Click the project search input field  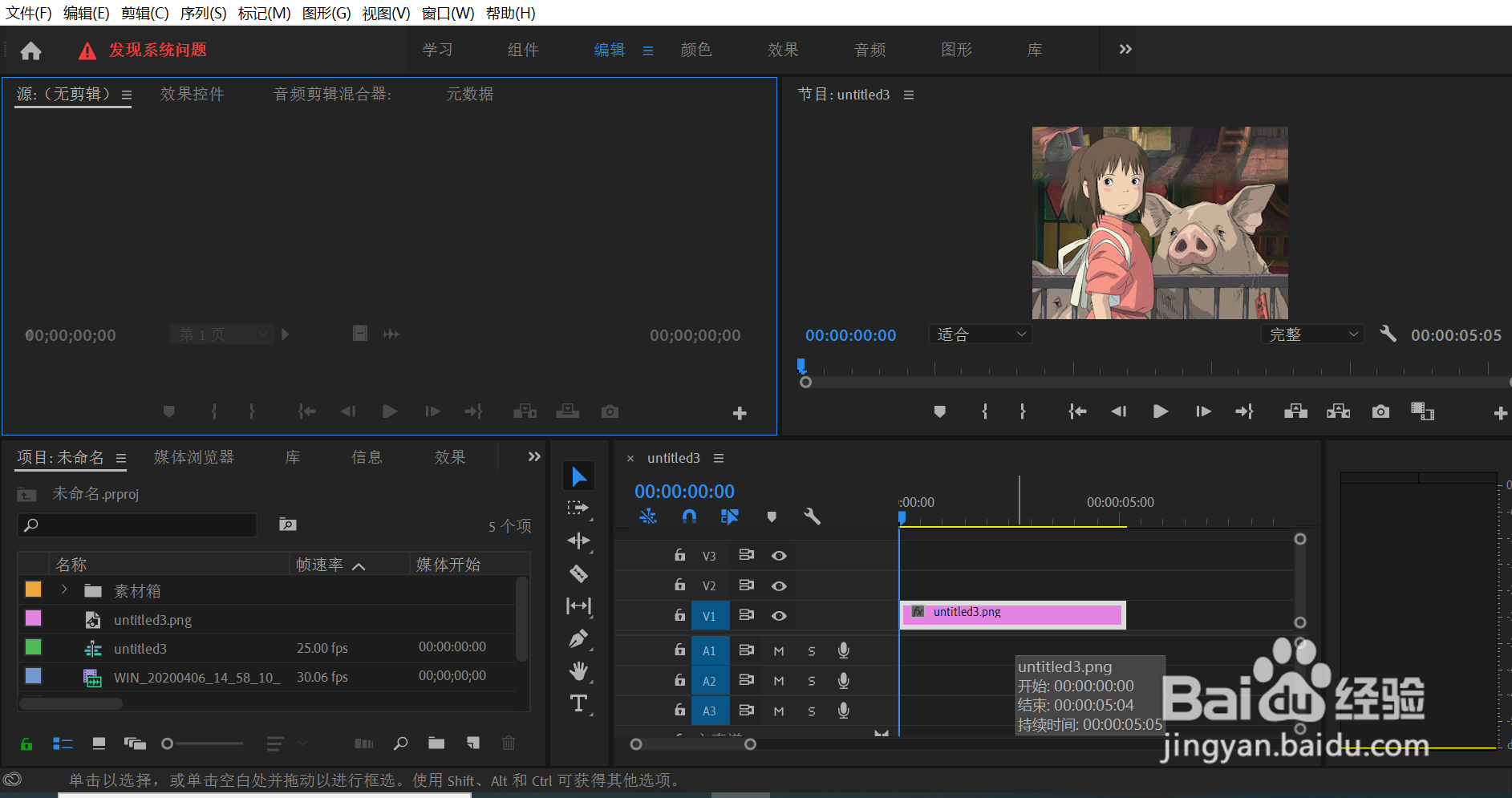coord(137,525)
